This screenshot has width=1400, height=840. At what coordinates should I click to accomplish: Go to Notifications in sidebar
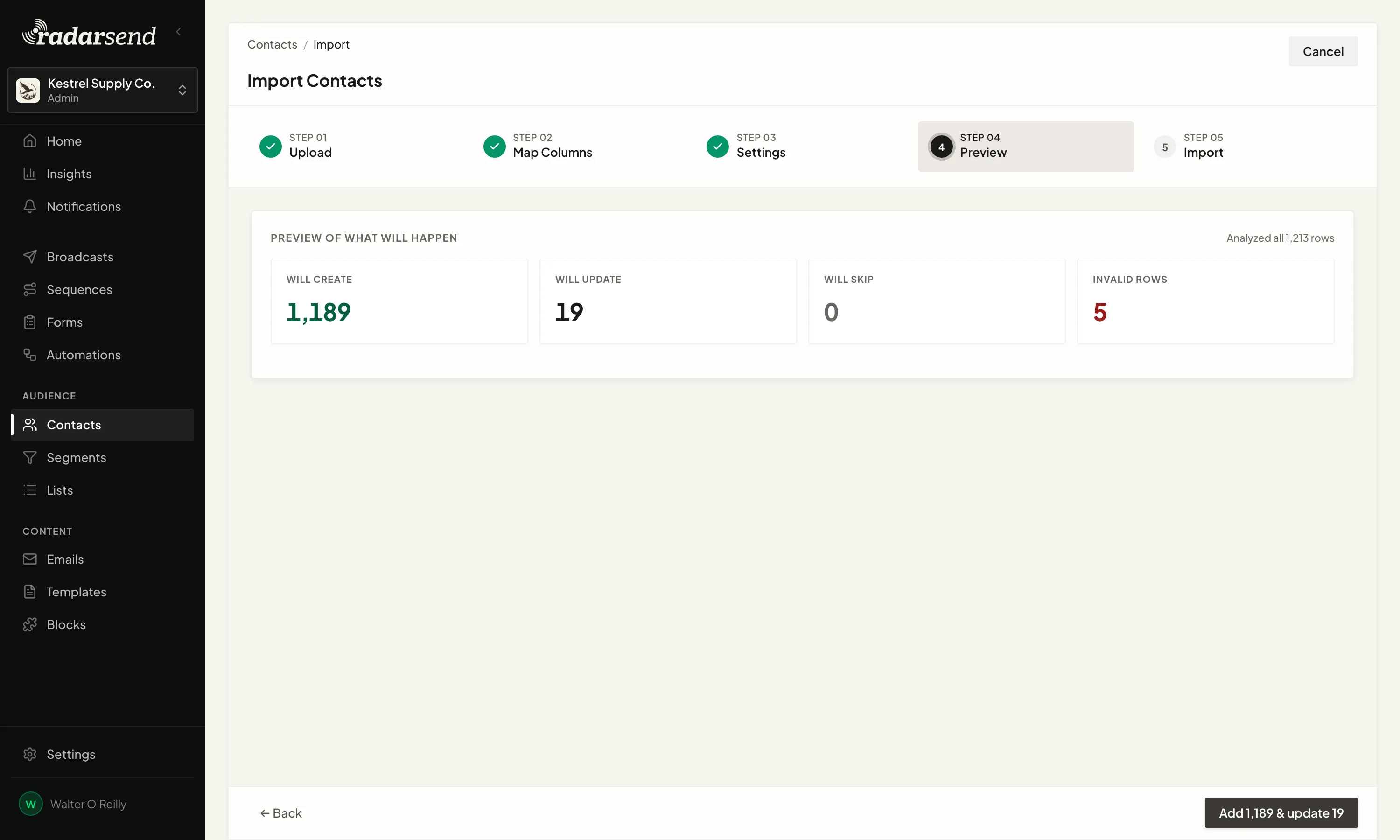[102, 207]
